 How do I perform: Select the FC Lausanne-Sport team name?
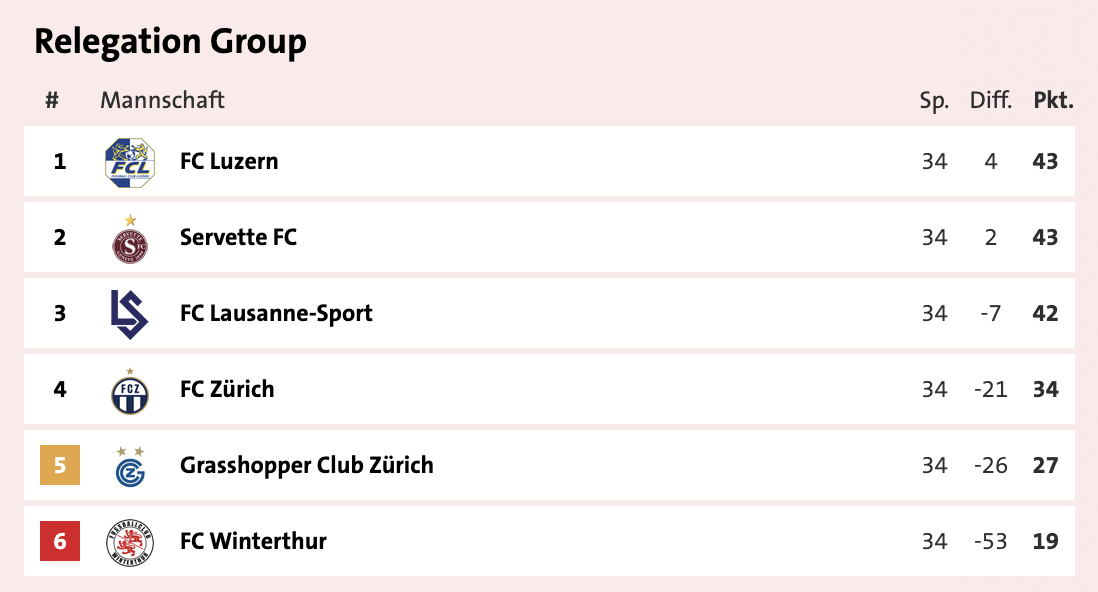click(276, 313)
